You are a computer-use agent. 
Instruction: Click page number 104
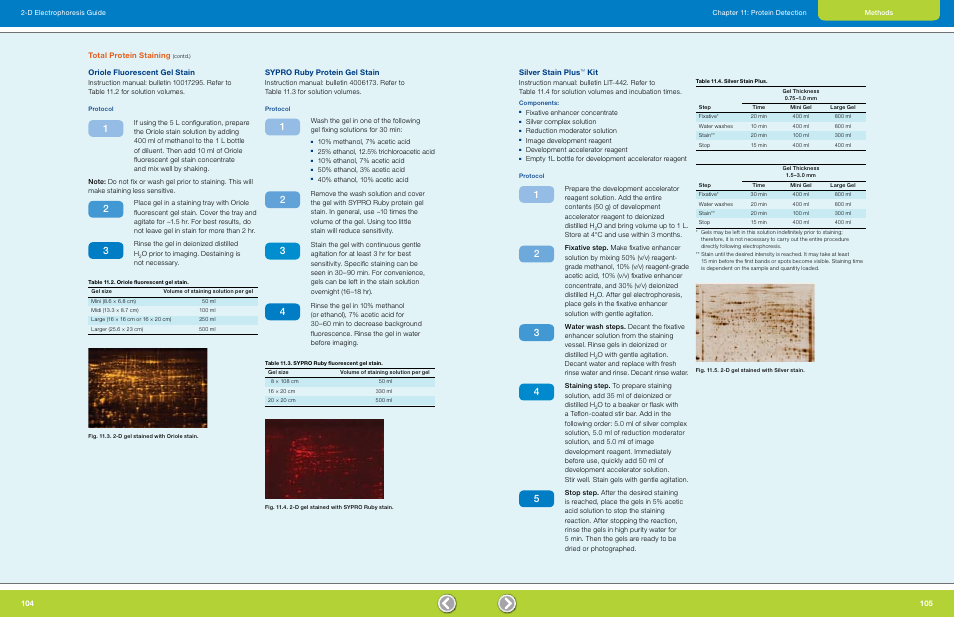coord(27,603)
